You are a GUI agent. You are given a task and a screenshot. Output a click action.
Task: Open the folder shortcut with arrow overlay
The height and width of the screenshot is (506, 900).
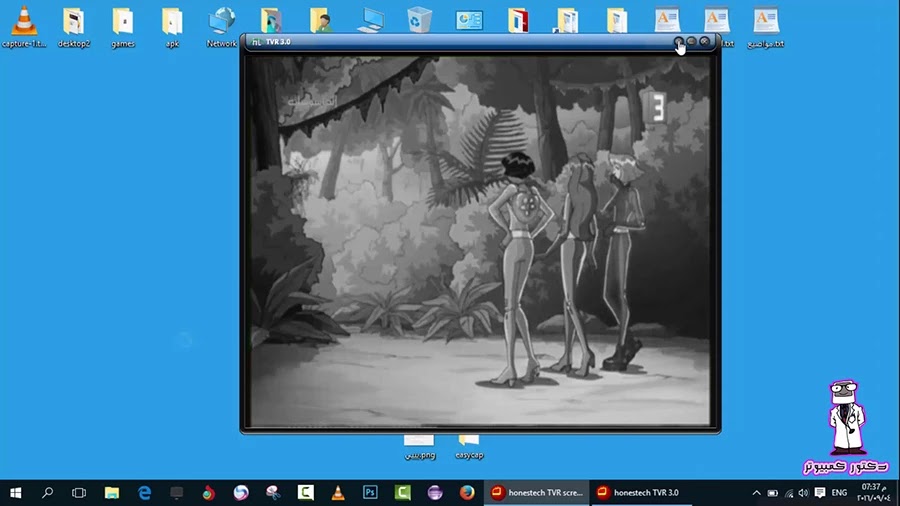tap(567, 21)
